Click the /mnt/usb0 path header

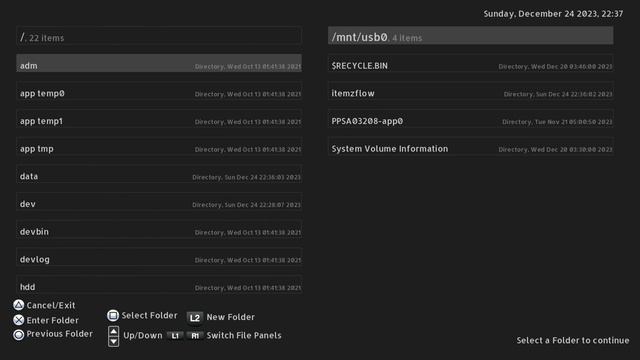pyautogui.click(x=471, y=36)
